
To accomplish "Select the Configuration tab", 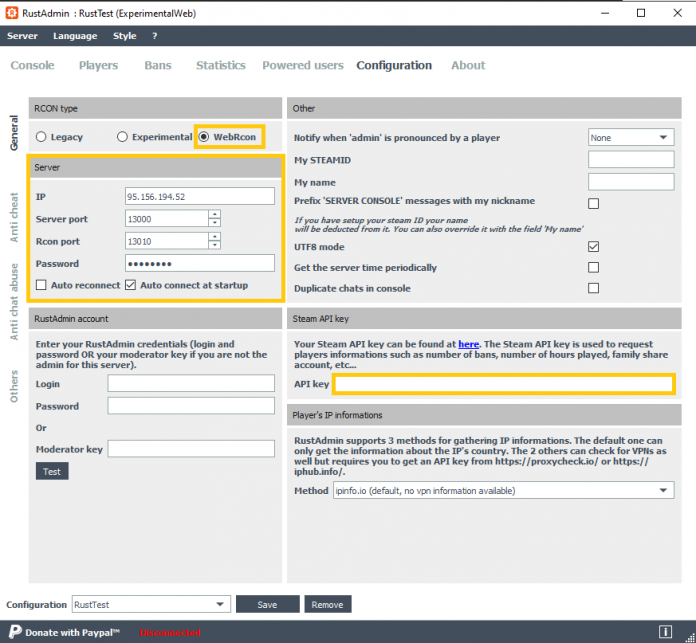I will (x=394, y=65).
